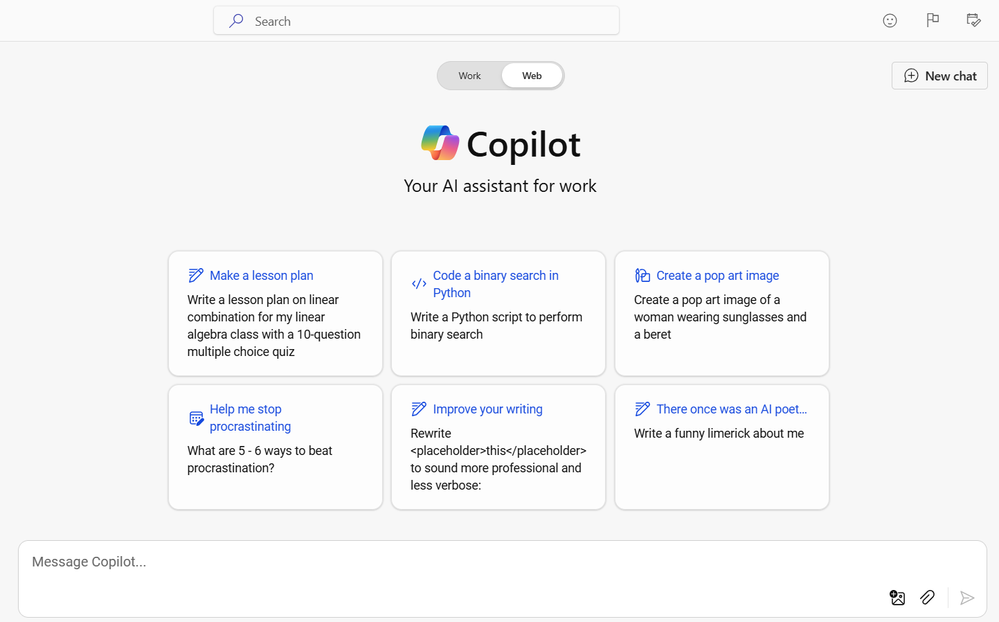Image resolution: width=999 pixels, height=622 pixels.
Task: Switch to the Web mode
Action: pos(532,76)
